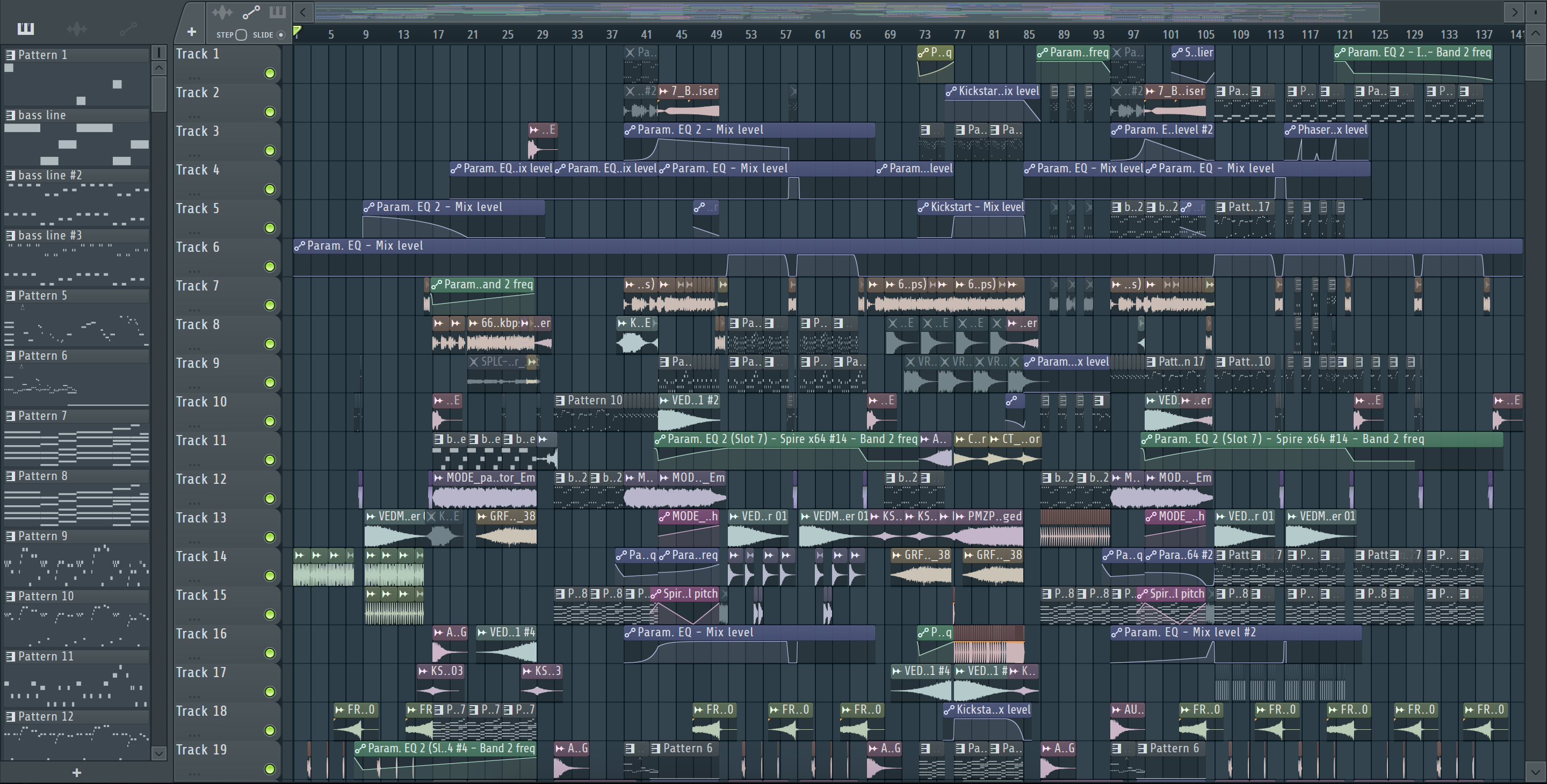Open Kickstart - Mix level clip menu on Track 5
The width and height of the screenshot is (1547, 784).
[923, 207]
